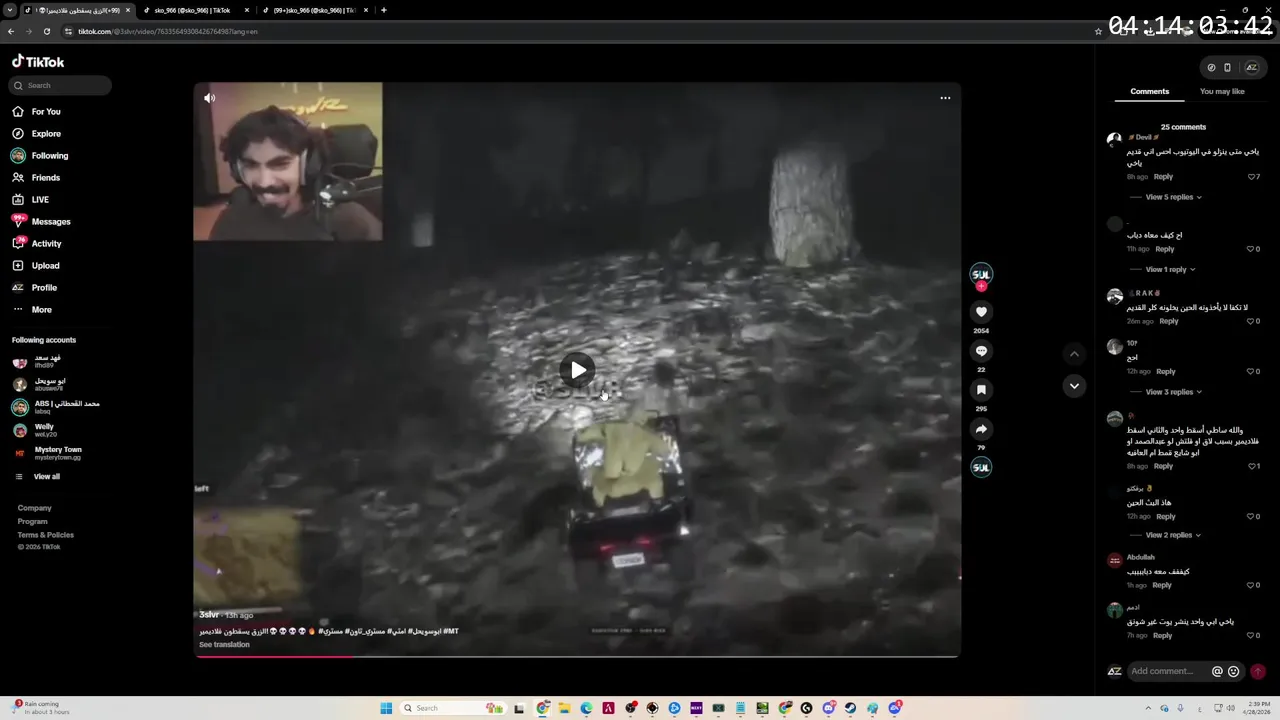Expand View 2 replies

pyautogui.click(x=1173, y=535)
